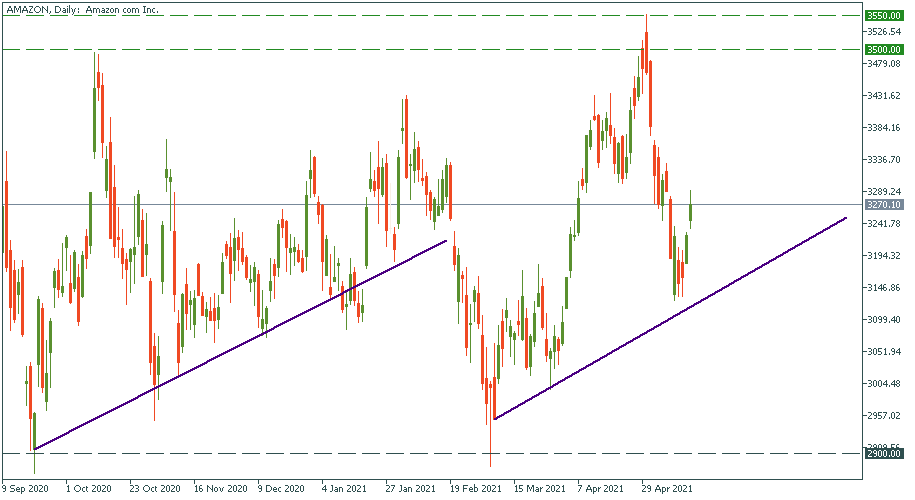Image resolution: width=915 pixels, height=500 pixels.
Task: Click the last green candlestick on the chart
Action: click(691, 211)
